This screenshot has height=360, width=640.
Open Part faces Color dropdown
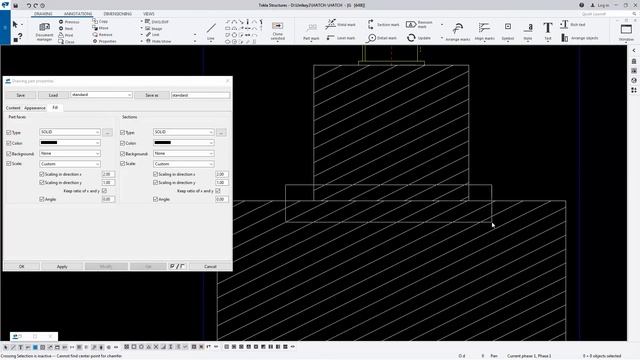click(x=70, y=143)
